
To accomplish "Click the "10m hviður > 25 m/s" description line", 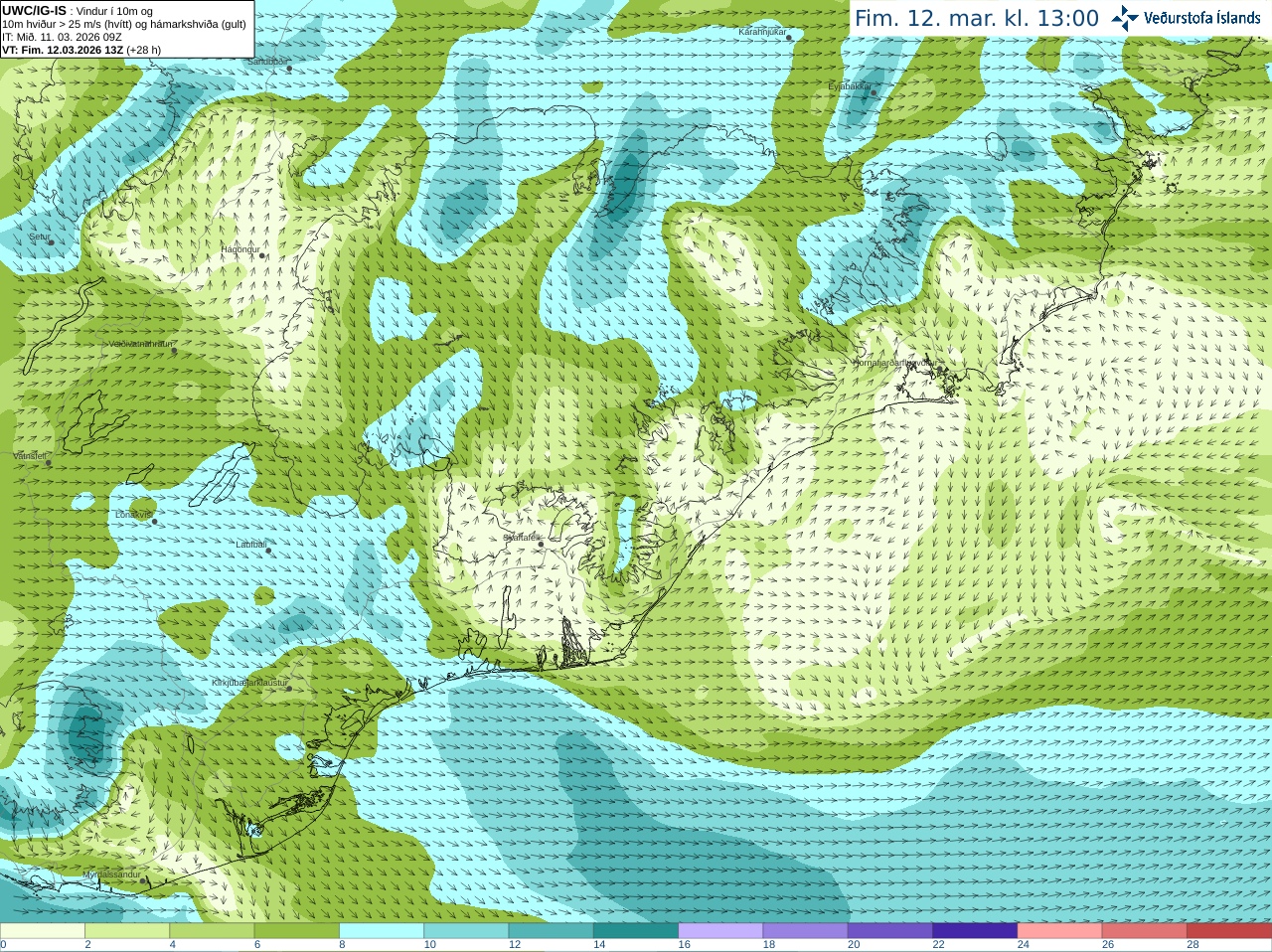I will coord(124,24).
